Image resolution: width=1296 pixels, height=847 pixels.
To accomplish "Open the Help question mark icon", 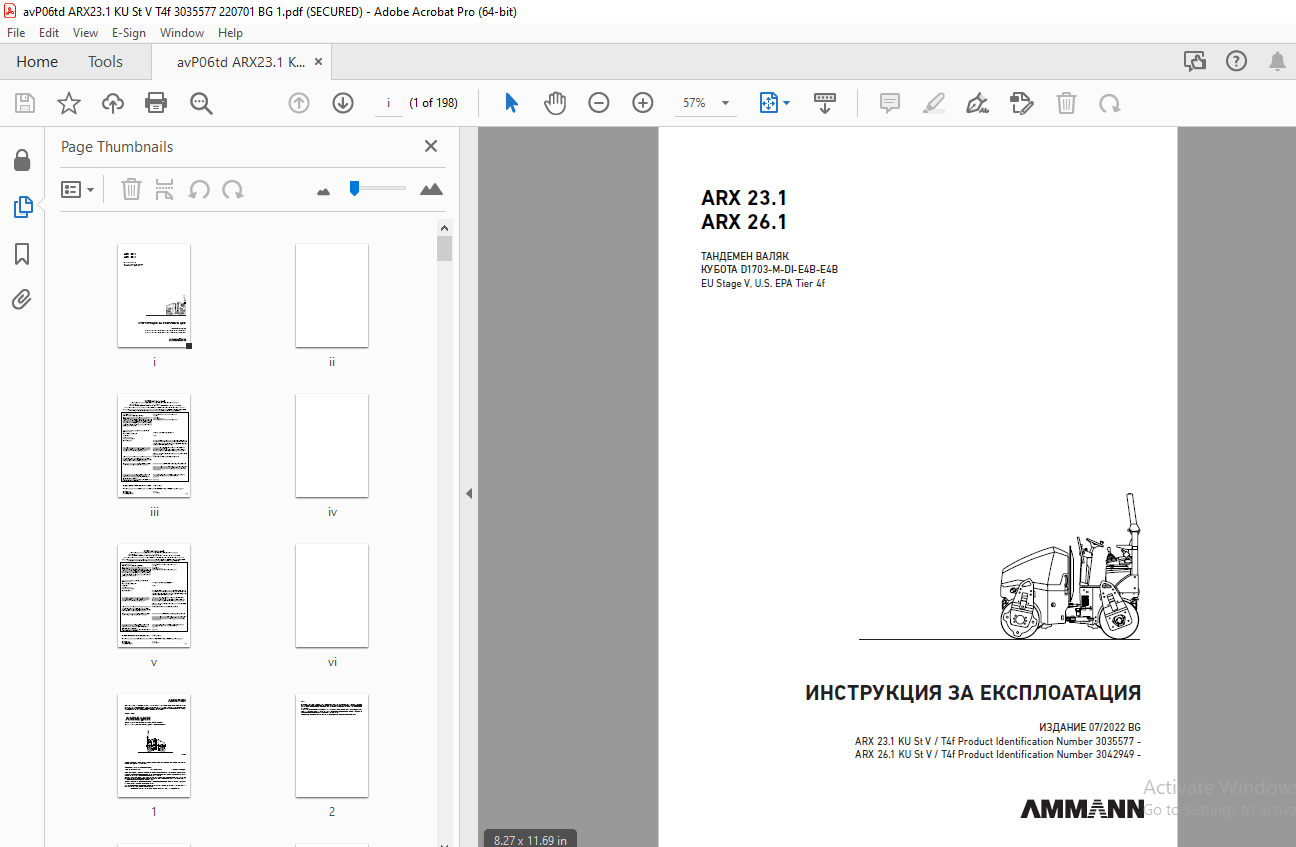I will click(x=1237, y=62).
